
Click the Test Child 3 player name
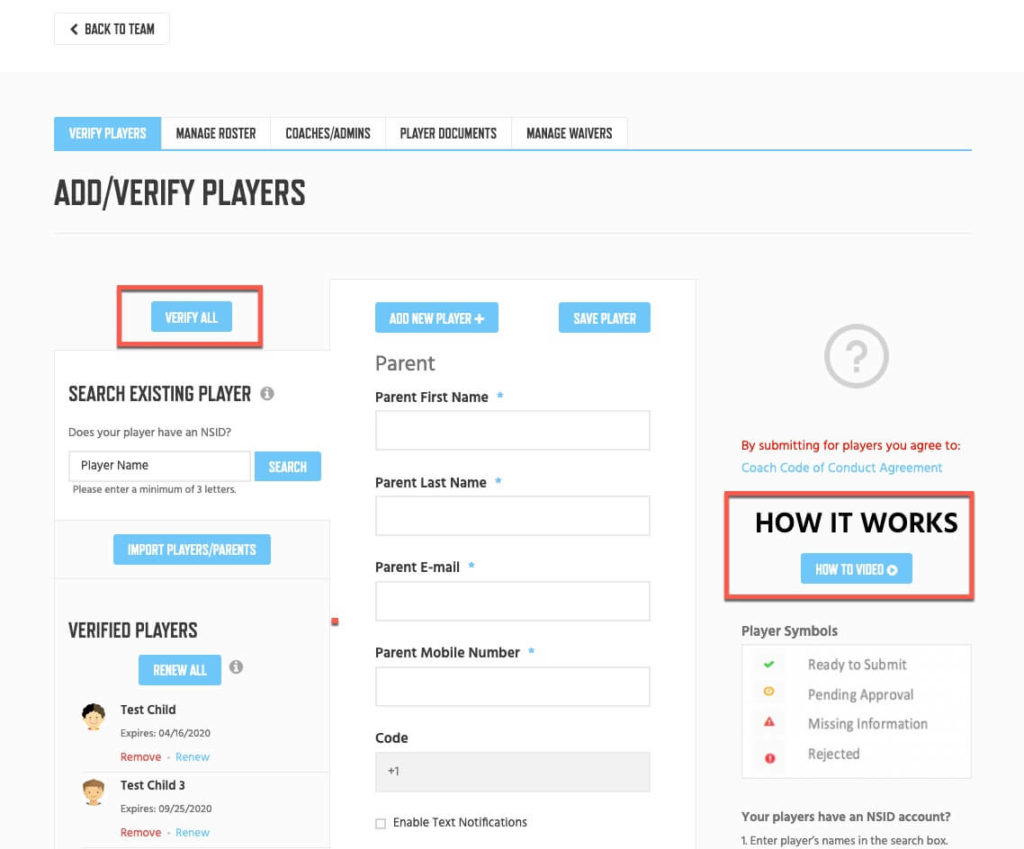tap(153, 785)
